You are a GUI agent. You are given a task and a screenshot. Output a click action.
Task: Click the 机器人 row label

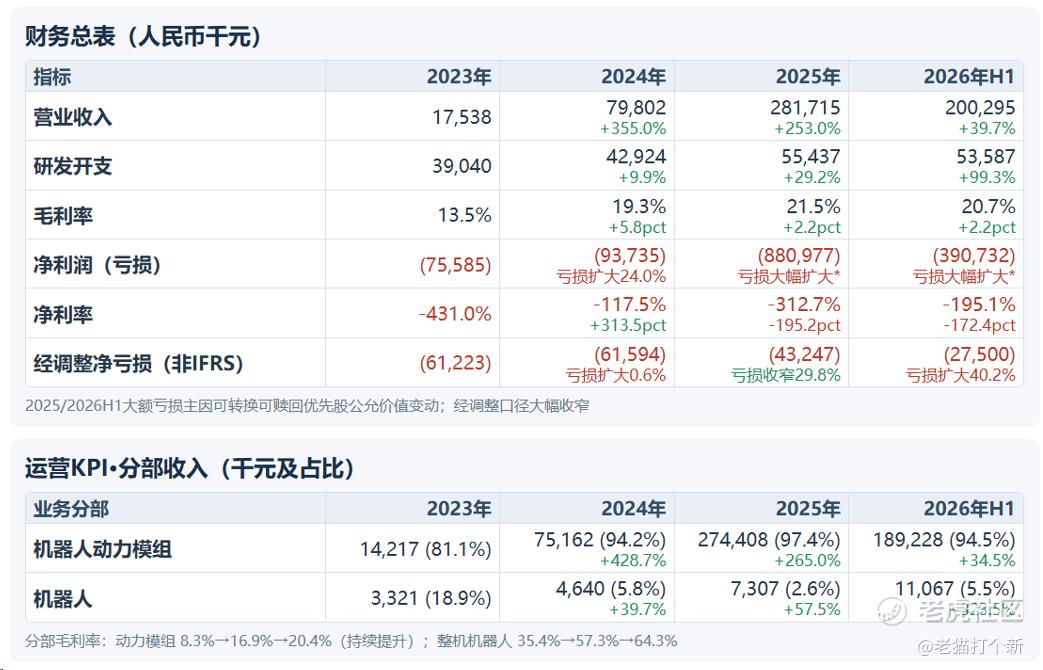click(63, 599)
